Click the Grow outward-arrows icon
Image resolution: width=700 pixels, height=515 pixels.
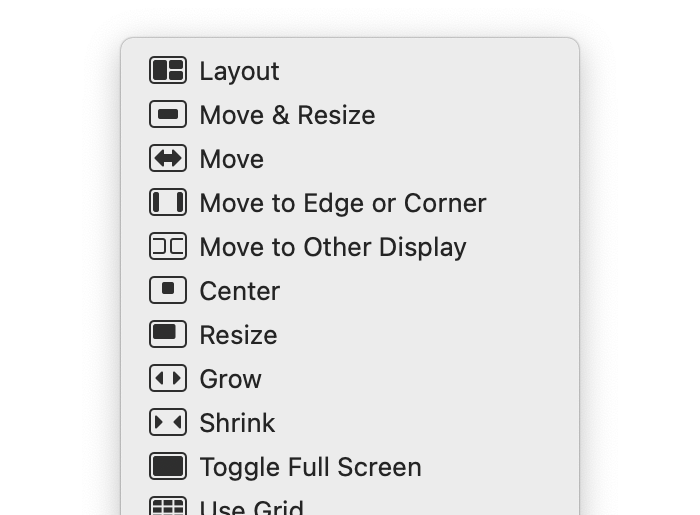coord(168,379)
